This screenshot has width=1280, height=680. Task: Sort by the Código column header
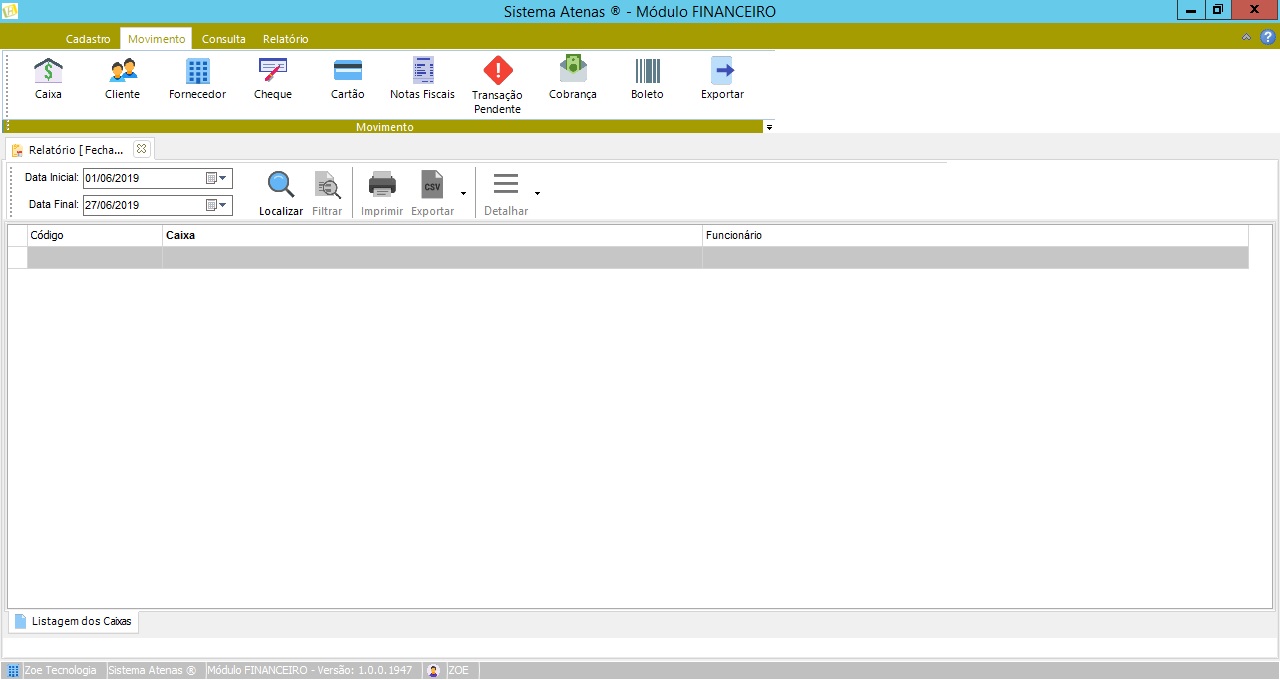point(94,235)
